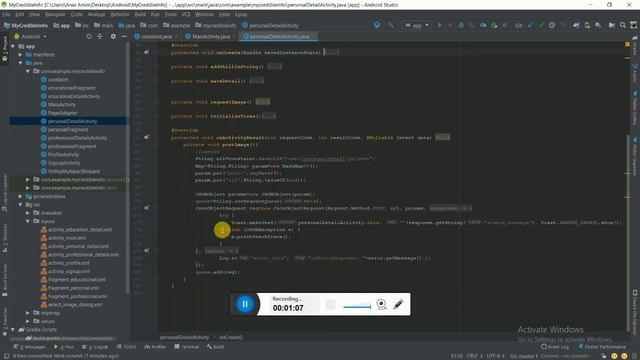The width and height of the screenshot is (640, 360).
Task: Click the Git master branch in status bar
Action: [524, 356]
